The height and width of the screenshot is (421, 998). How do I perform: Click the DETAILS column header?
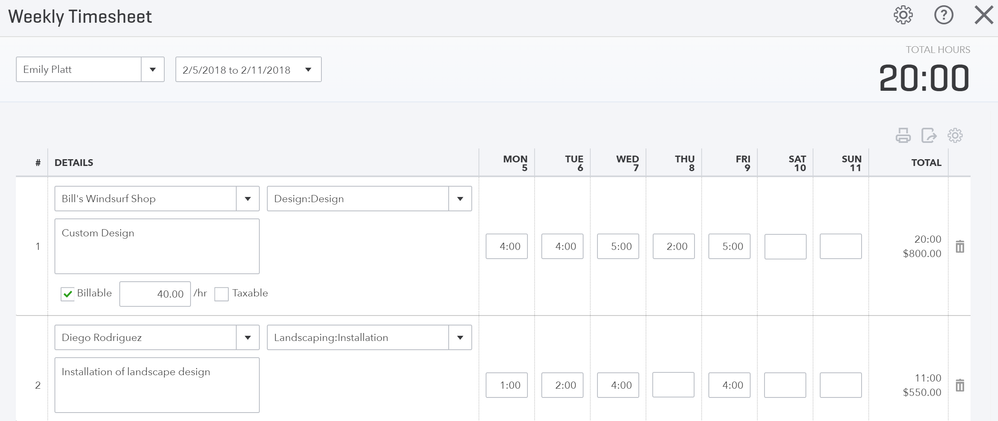click(x=74, y=162)
